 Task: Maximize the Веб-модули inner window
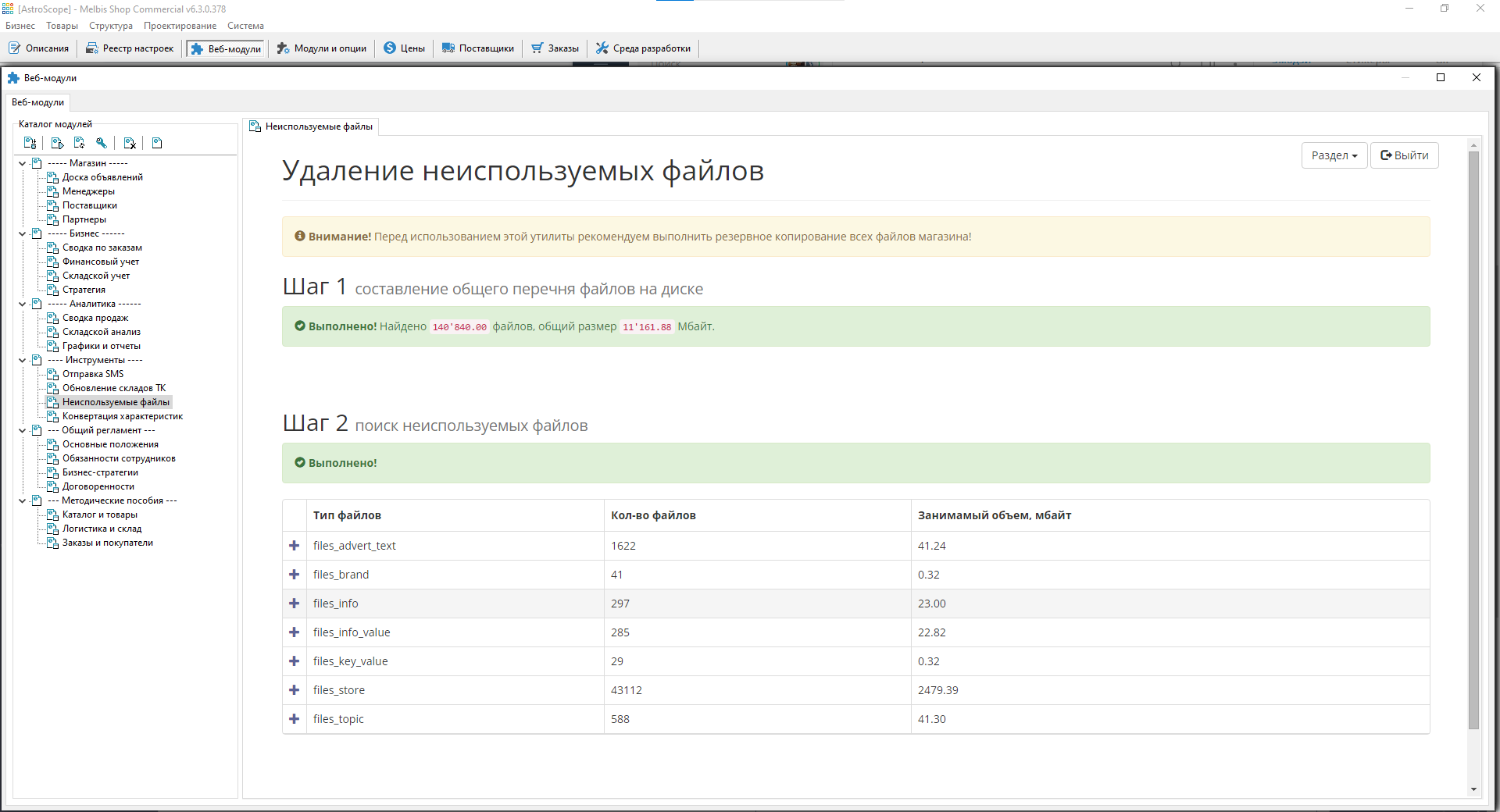[x=1441, y=77]
